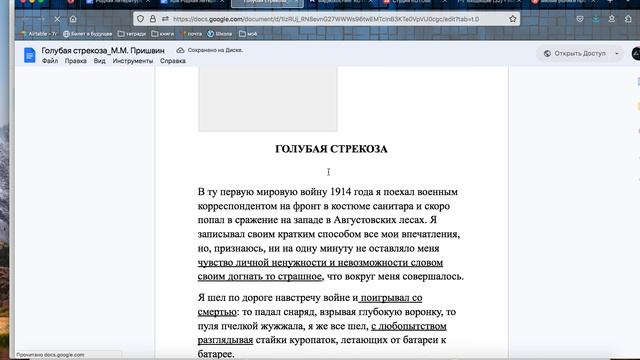Open the Firefox account icon
Screen dimensions: 640x360
tap(611, 19)
